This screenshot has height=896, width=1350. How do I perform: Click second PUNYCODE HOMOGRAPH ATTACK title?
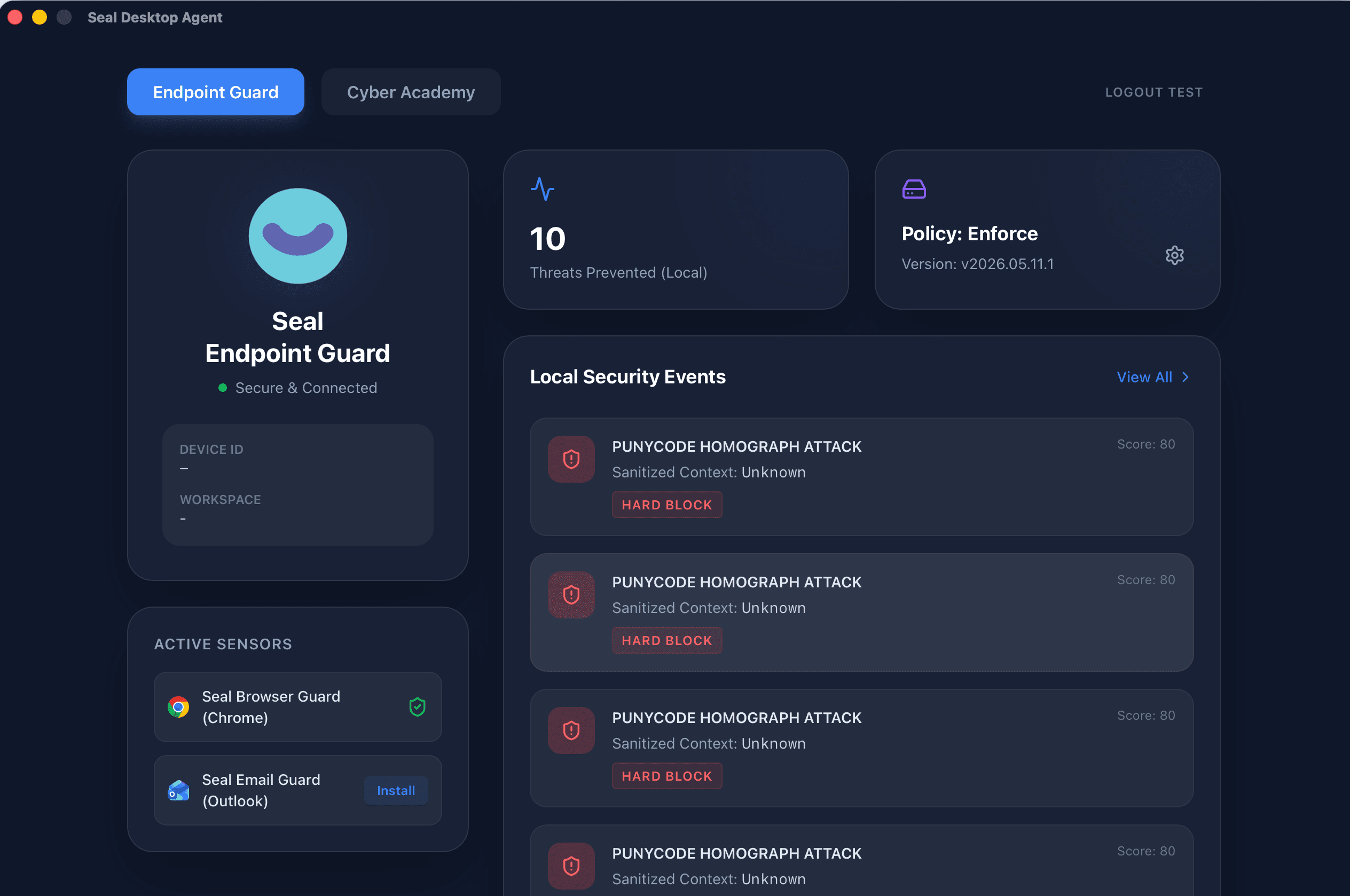tap(736, 581)
